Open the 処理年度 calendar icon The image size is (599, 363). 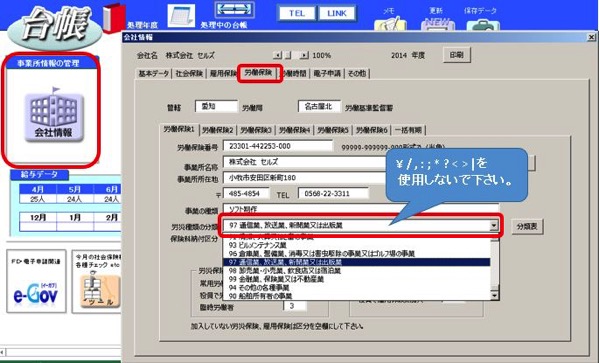coord(181,15)
